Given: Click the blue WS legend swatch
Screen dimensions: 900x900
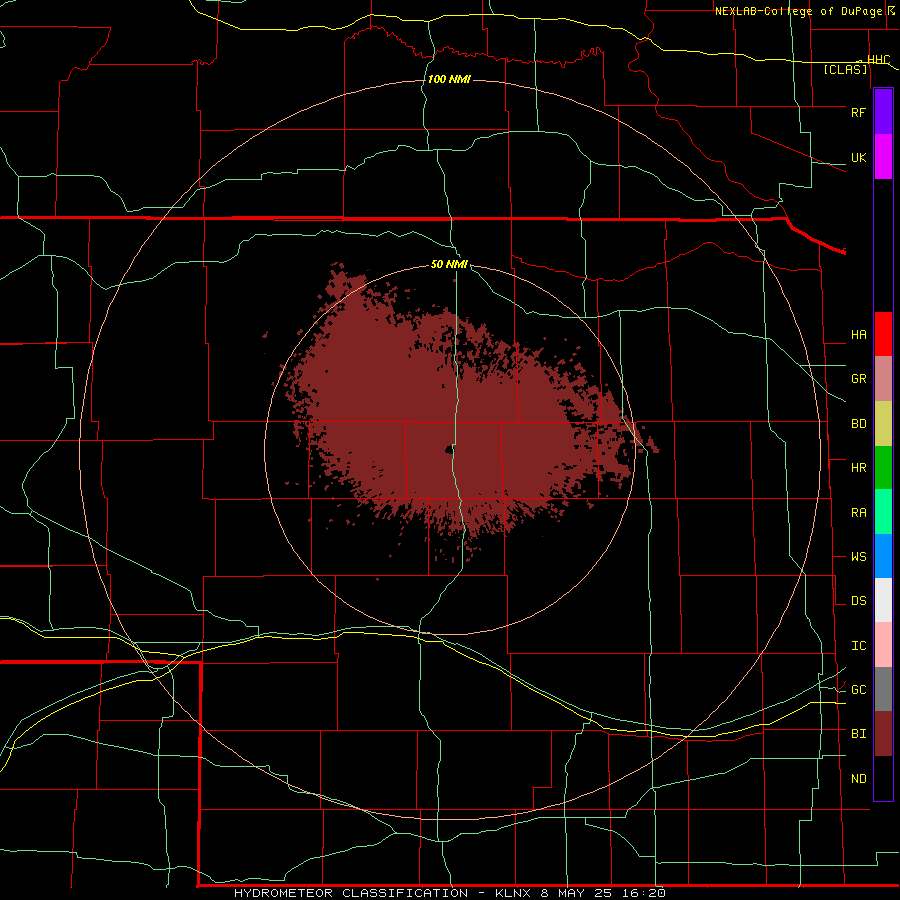Looking at the screenshot, I should click(883, 556).
